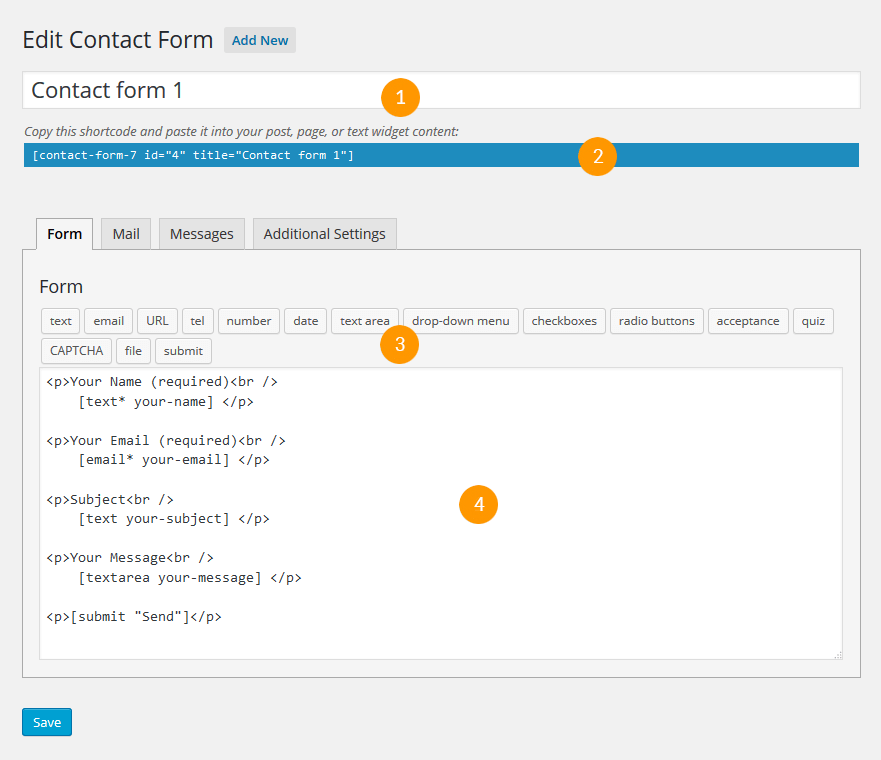Insert a radio buttons form-tag
The image size is (881, 760).
(x=656, y=321)
